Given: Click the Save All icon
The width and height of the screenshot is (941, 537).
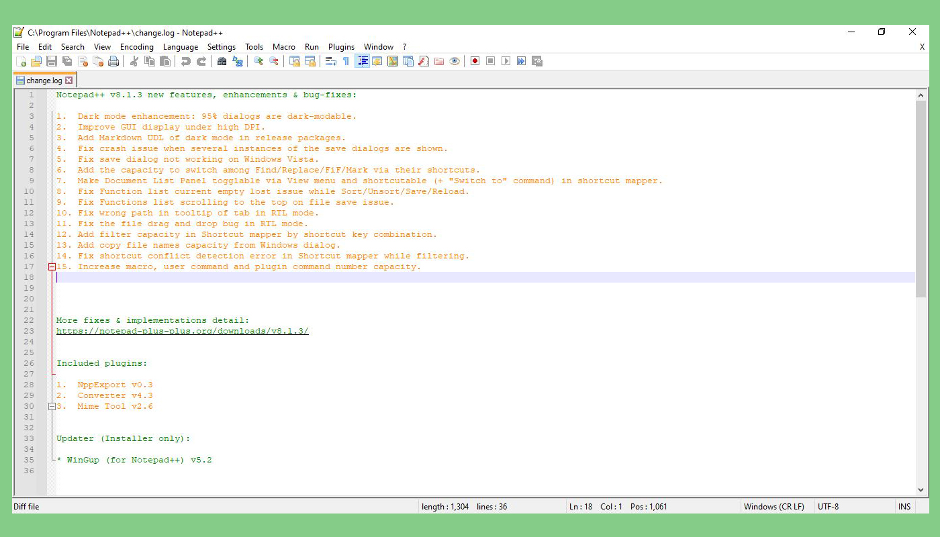Looking at the screenshot, I should point(67,61).
